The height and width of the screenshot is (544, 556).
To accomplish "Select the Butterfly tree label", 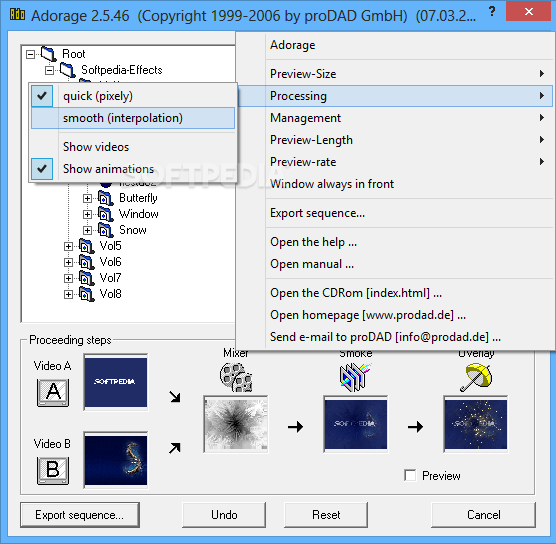I will click(138, 198).
